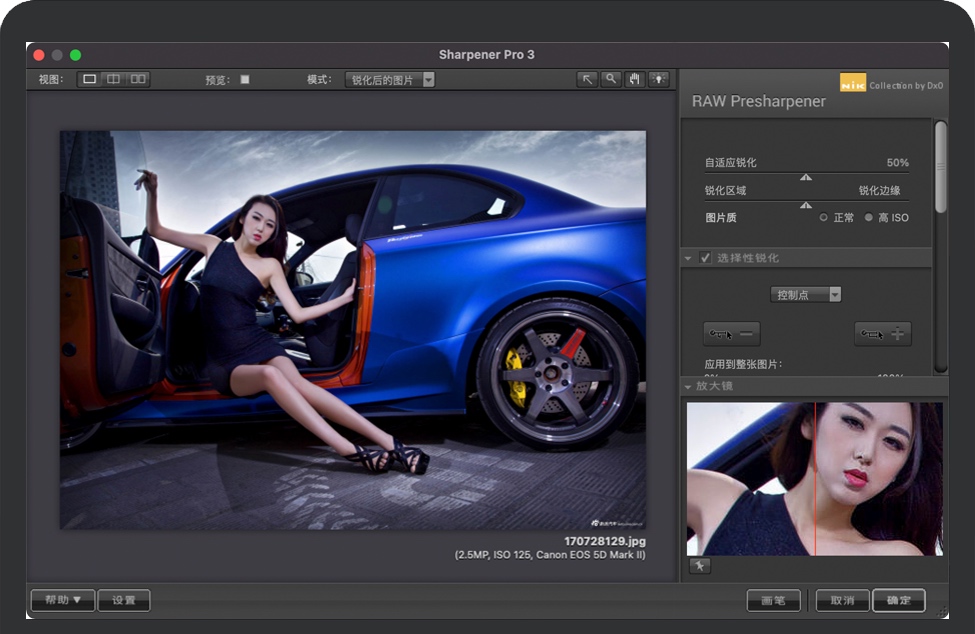Select the single image view icon
This screenshot has height=634, width=975.
coord(90,79)
